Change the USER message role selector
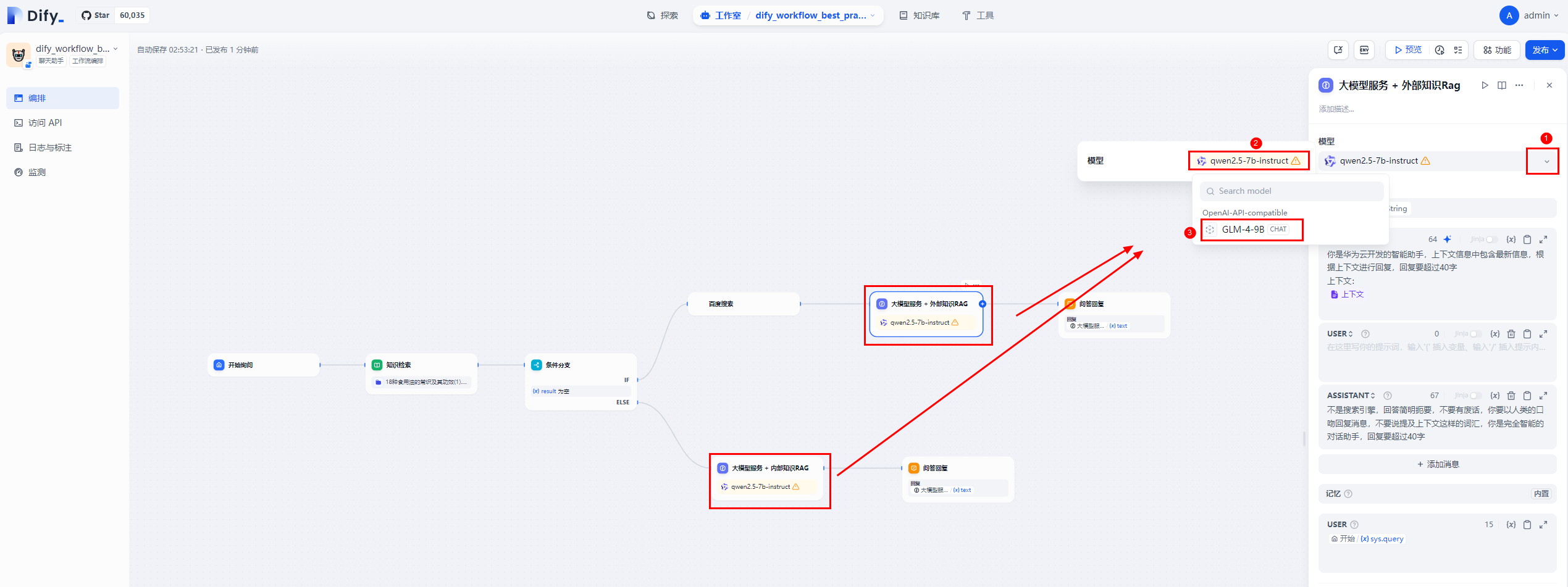This screenshot has height=587, width=1568. click(1340, 334)
